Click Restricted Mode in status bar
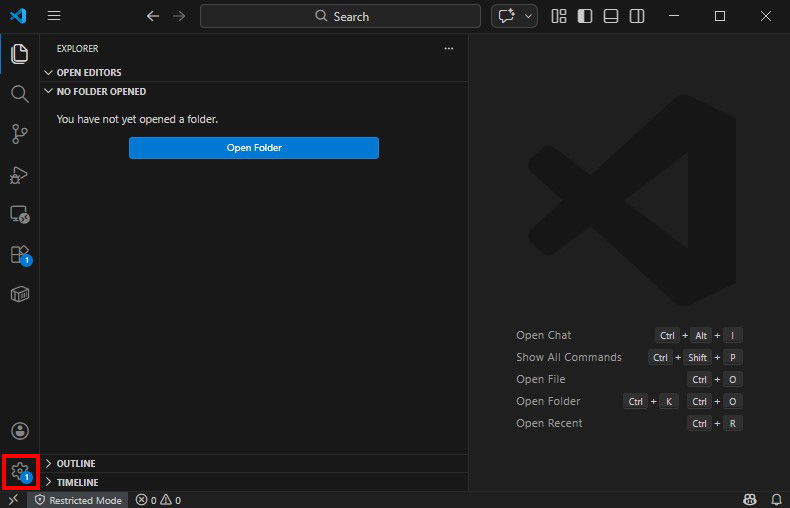 (x=78, y=500)
